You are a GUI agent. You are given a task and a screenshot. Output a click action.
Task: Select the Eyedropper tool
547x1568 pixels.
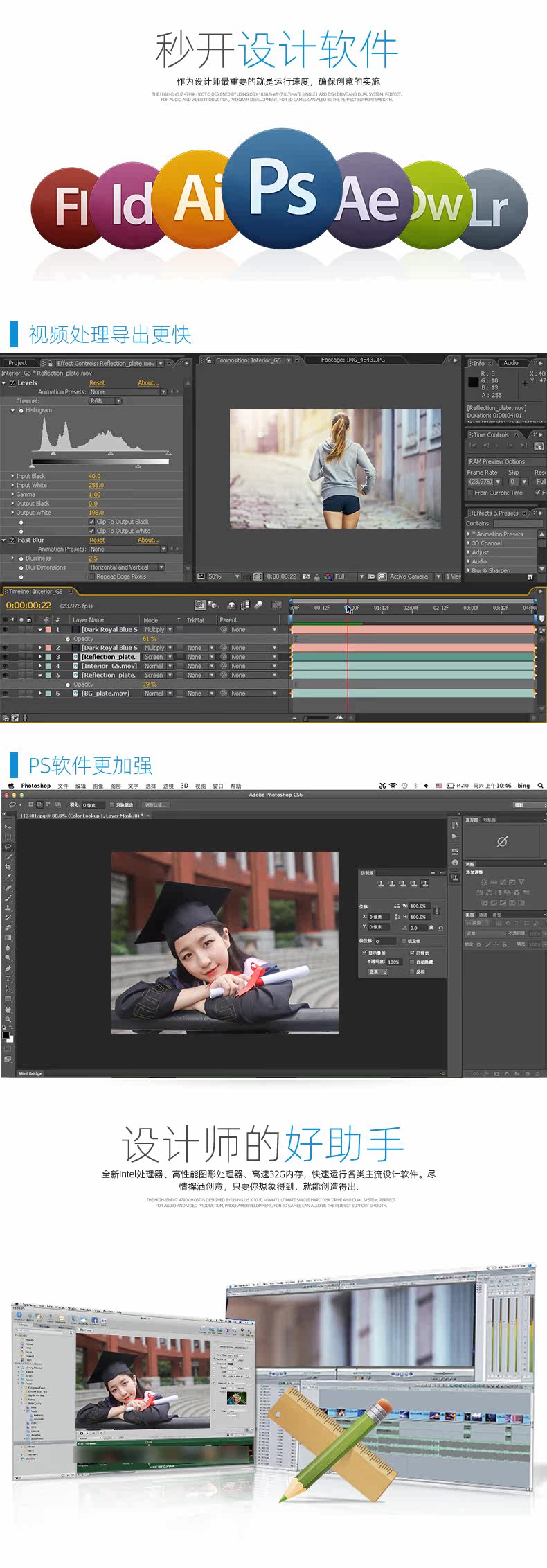pyautogui.click(x=8, y=877)
